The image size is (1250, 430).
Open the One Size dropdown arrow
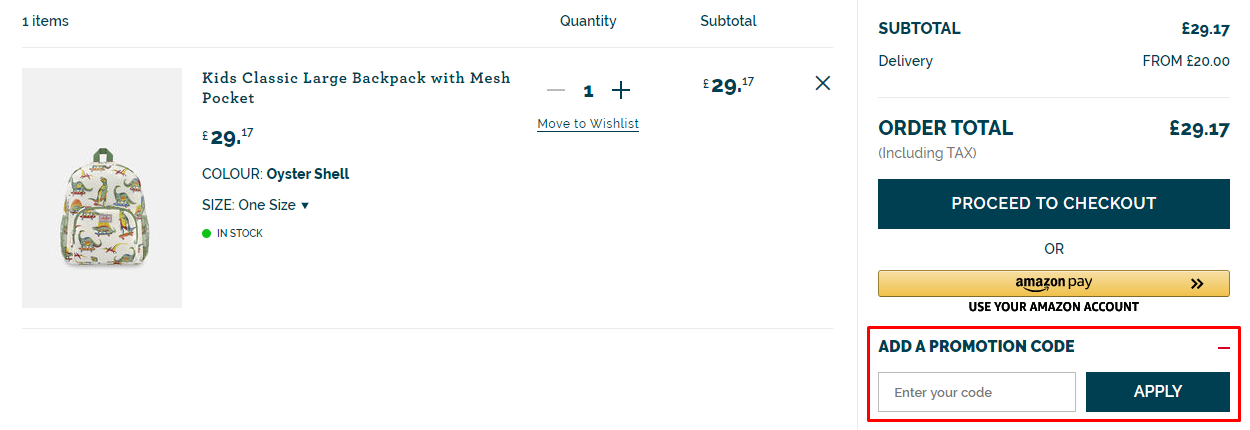(x=305, y=205)
